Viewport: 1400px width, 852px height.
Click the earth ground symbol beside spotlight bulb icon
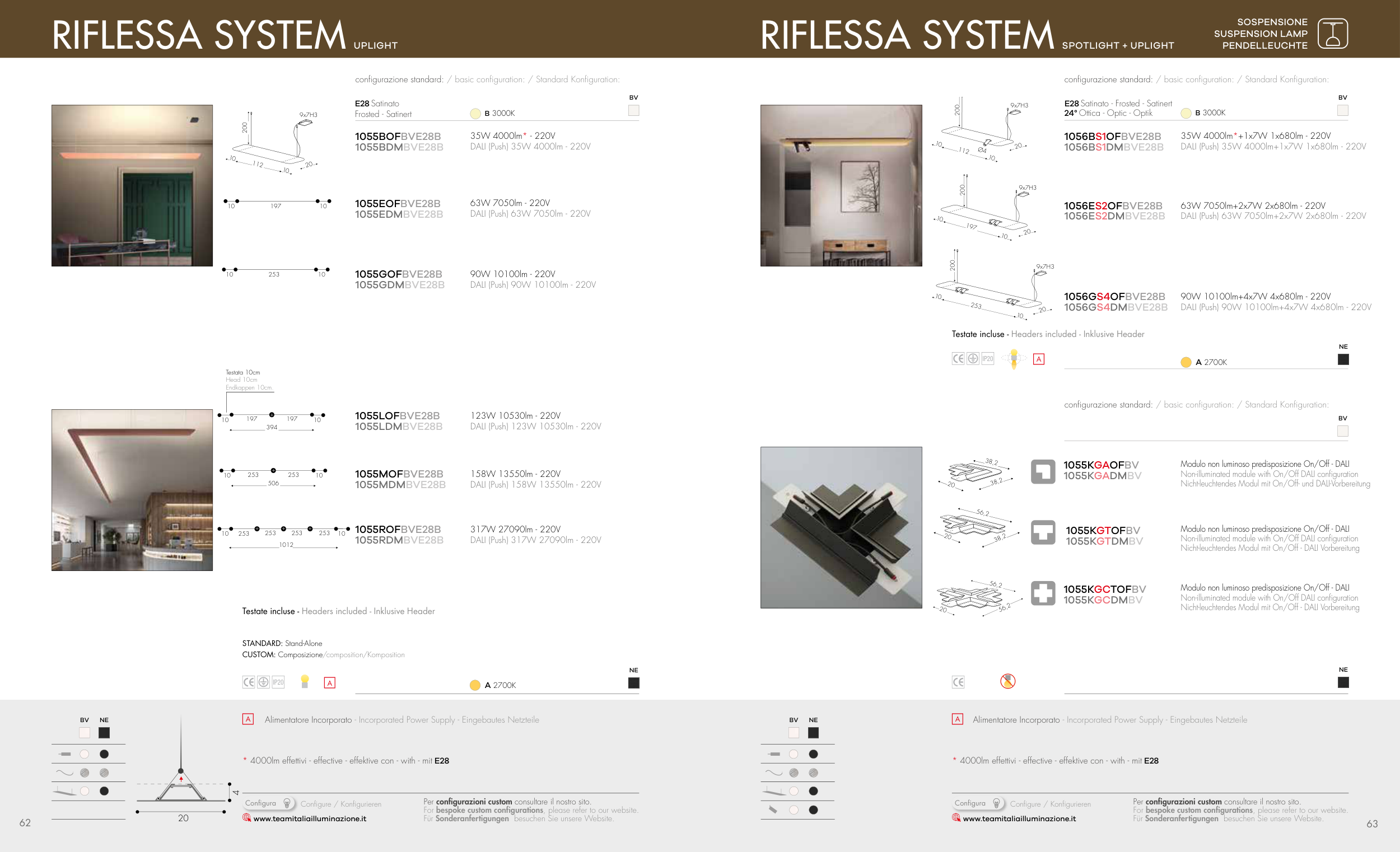tap(973, 358)
